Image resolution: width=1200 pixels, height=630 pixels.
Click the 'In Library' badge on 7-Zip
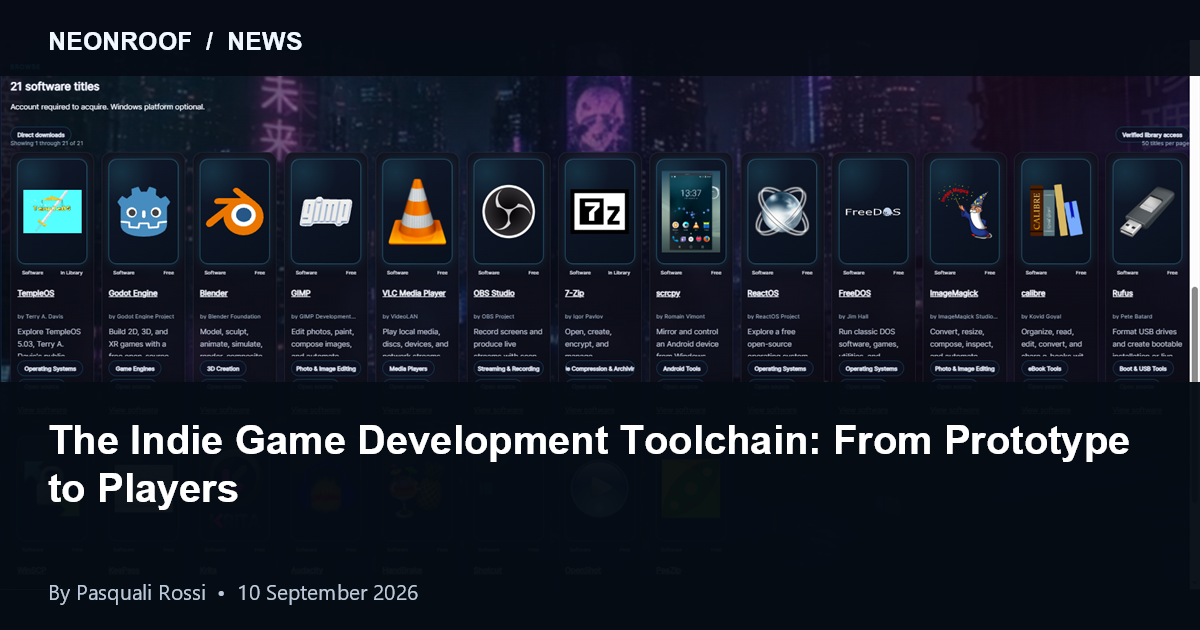618,272
